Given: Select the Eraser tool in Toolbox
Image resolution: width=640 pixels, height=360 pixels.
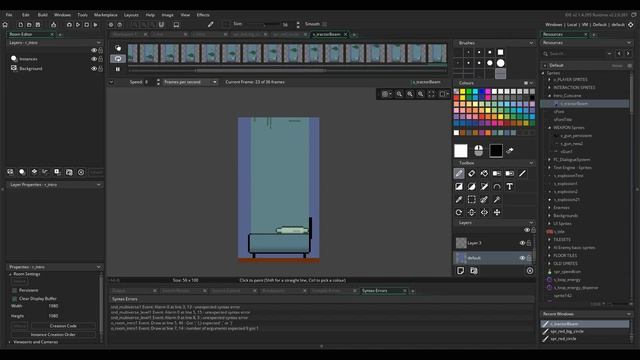Looking at the screenshot, I should tap(471, 173).
